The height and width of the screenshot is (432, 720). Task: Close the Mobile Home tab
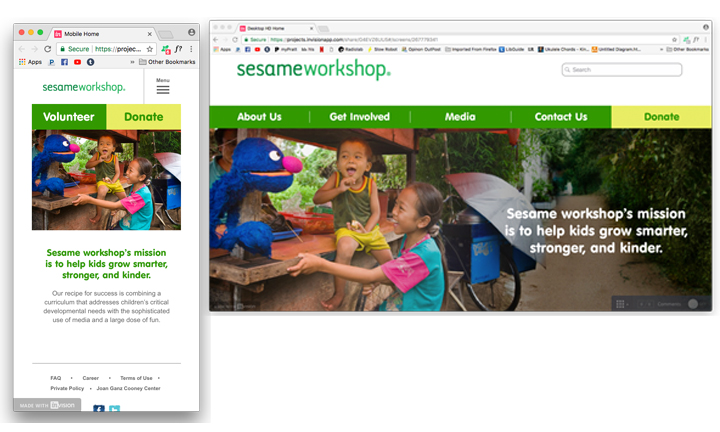tap(149, 34)
